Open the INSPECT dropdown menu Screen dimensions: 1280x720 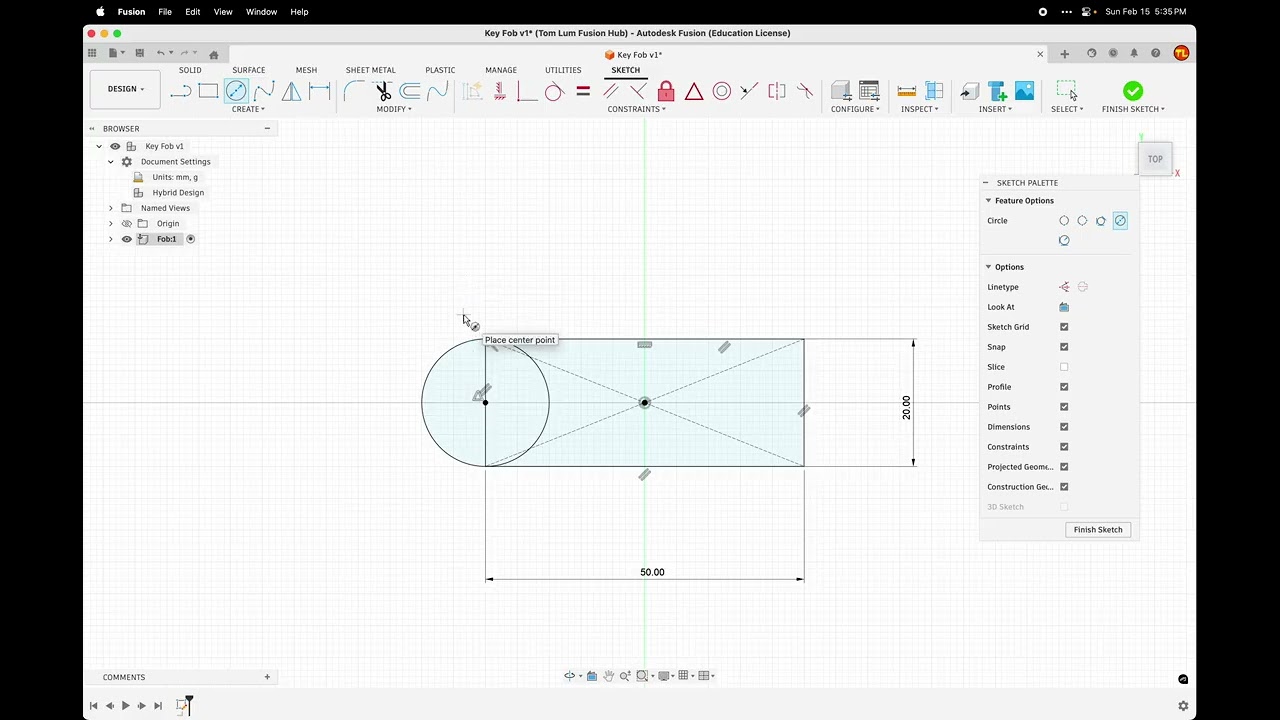[919, 109]
